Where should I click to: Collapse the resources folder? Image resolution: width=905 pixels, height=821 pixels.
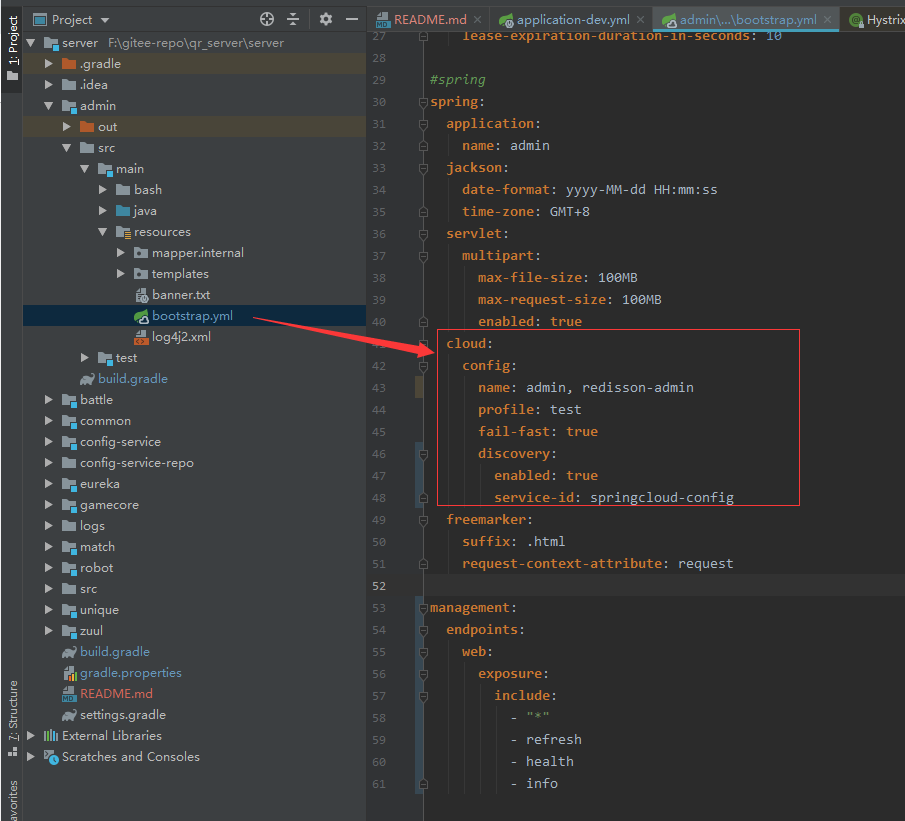pyautogui.click(x=103, y=232)
